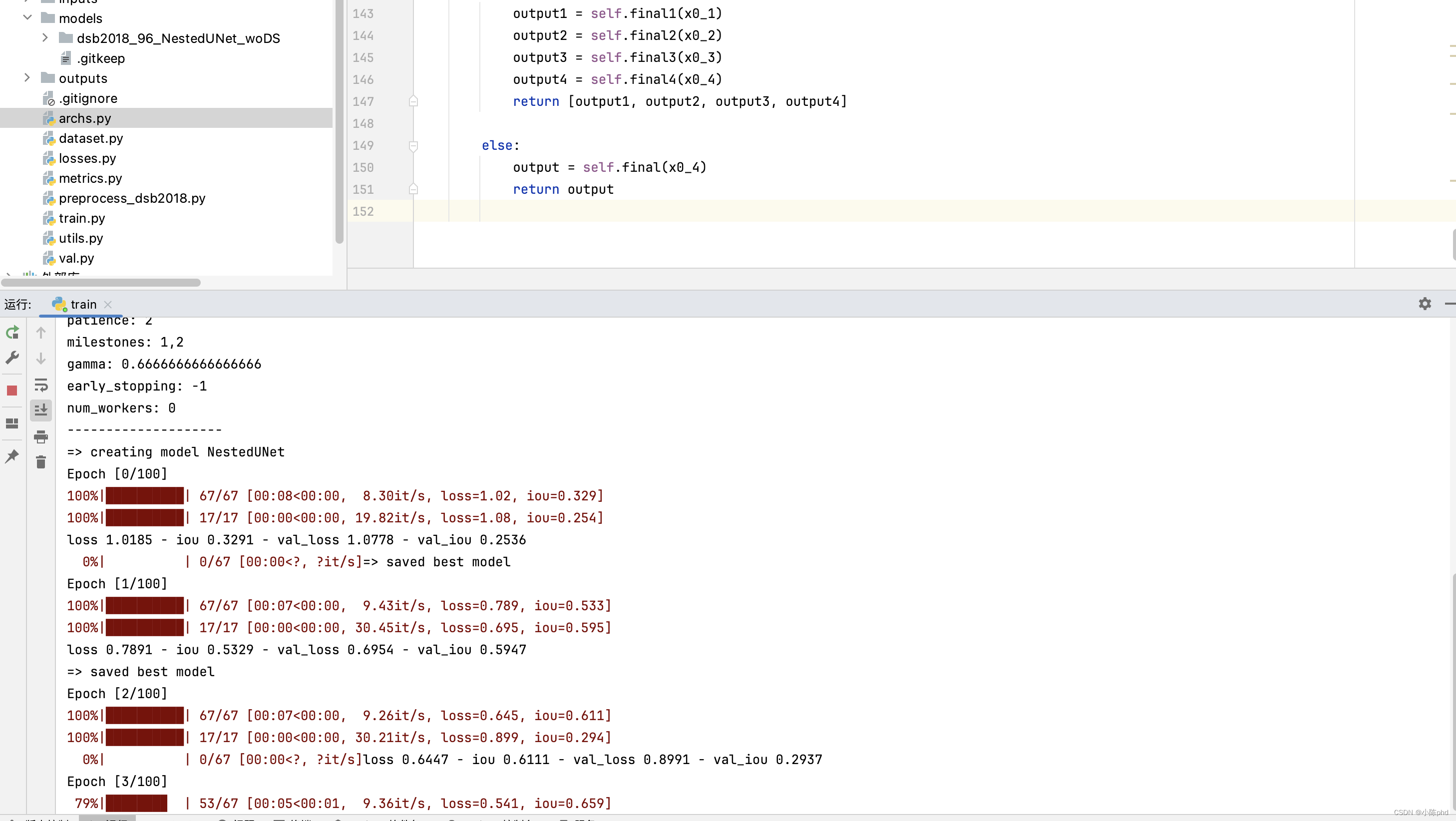Restore layout icon in run panel
Image resolution: width=1456 pixels, height=821 pixels.
click(12, 423)
